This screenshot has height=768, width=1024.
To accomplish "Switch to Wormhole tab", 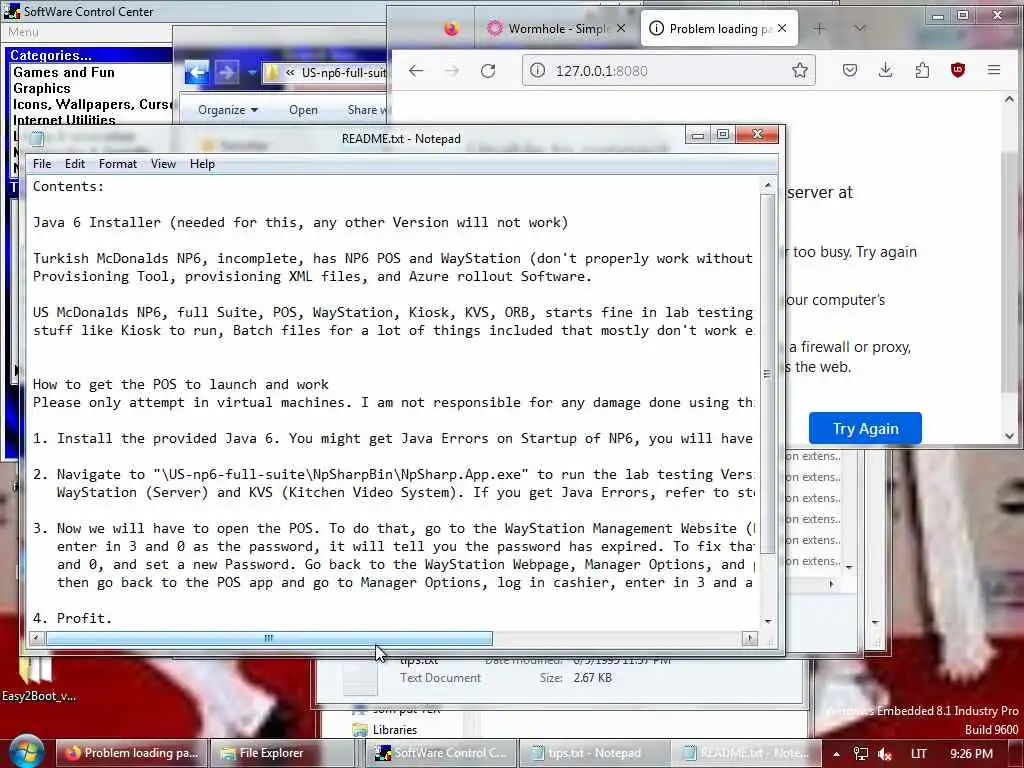I will click(556, 29).
